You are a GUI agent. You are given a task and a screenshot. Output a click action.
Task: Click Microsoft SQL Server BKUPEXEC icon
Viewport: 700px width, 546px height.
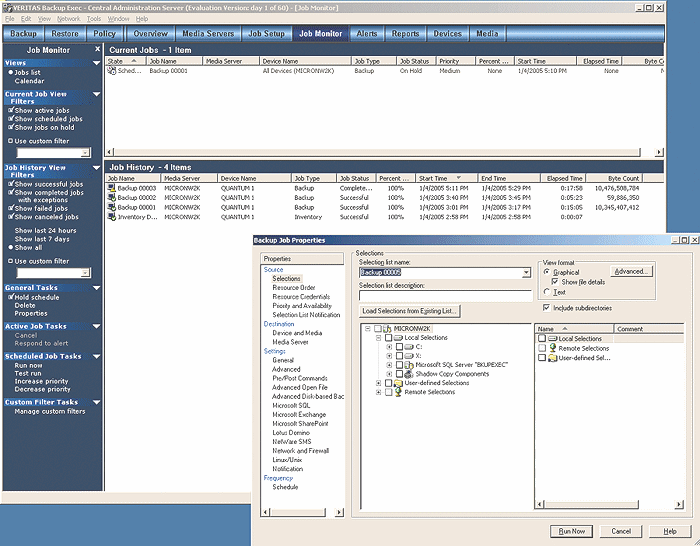(x=409, y=365)
